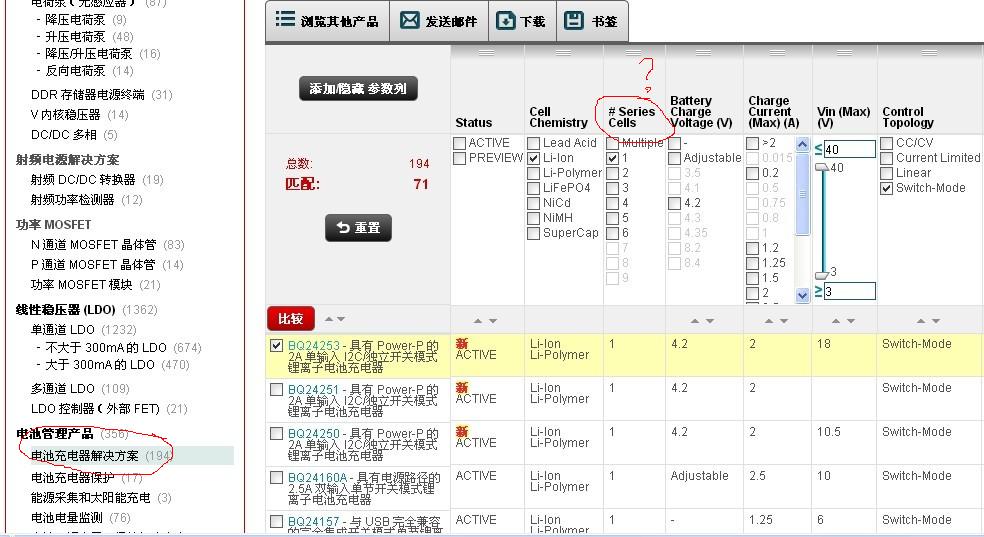This screenshot has height=537, width=984.
Task: Enable the PREVIEW status filter
Action: coord(459,158)
